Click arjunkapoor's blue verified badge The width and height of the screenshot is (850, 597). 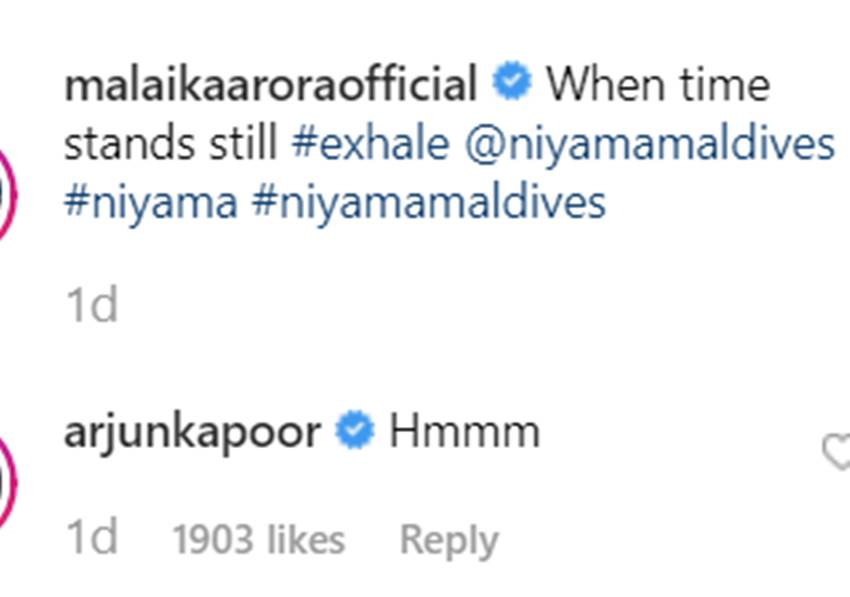click(x=354, y=432)
